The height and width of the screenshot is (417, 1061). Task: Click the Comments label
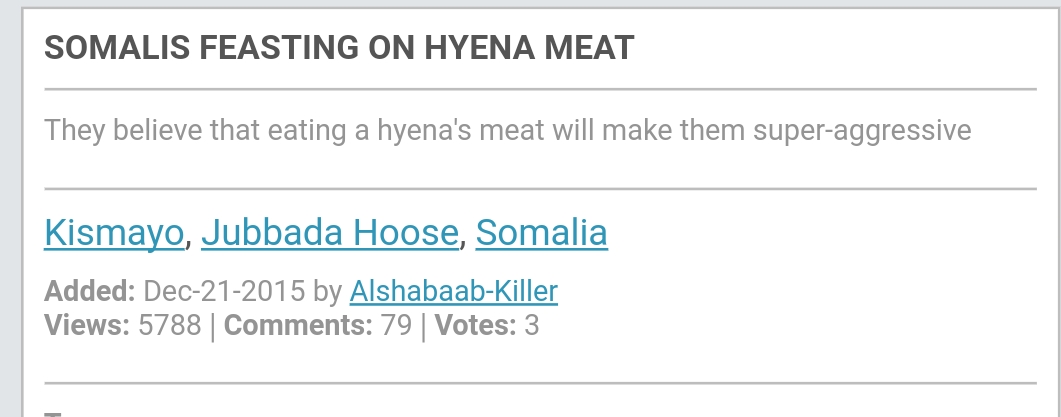(298, 325)
